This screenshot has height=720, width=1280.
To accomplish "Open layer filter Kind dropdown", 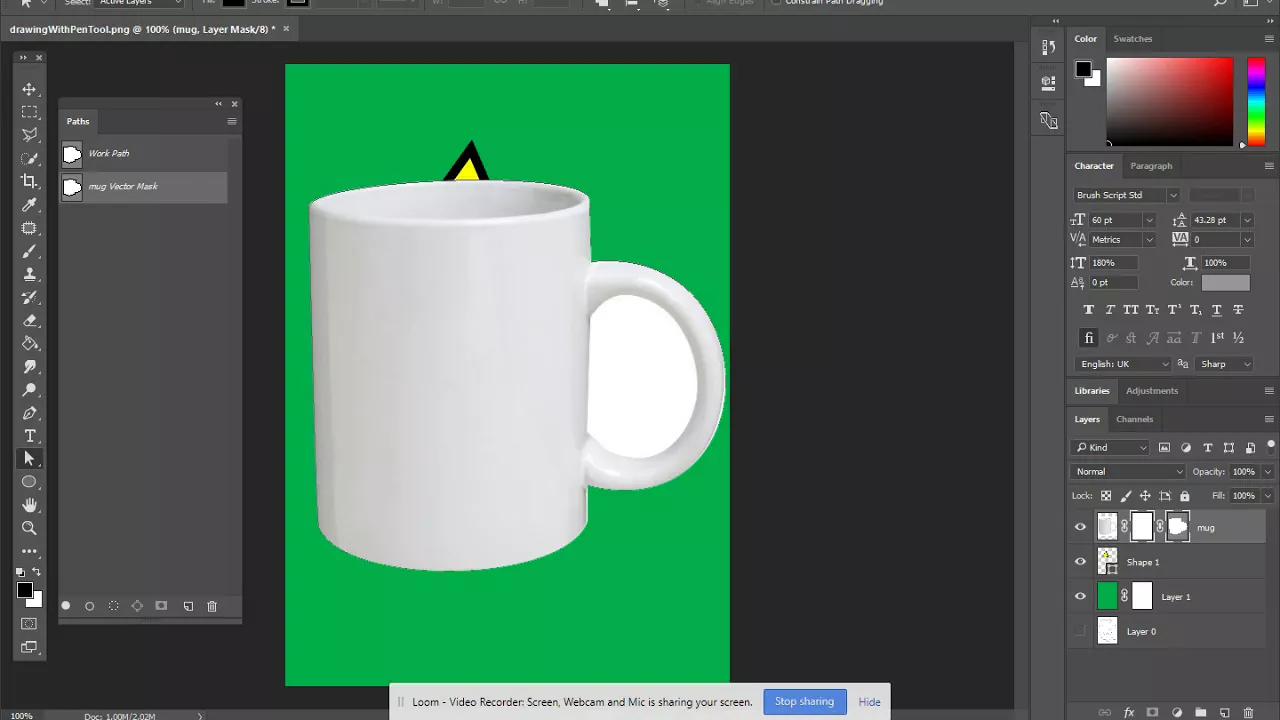I will (x=1111, y=447).
